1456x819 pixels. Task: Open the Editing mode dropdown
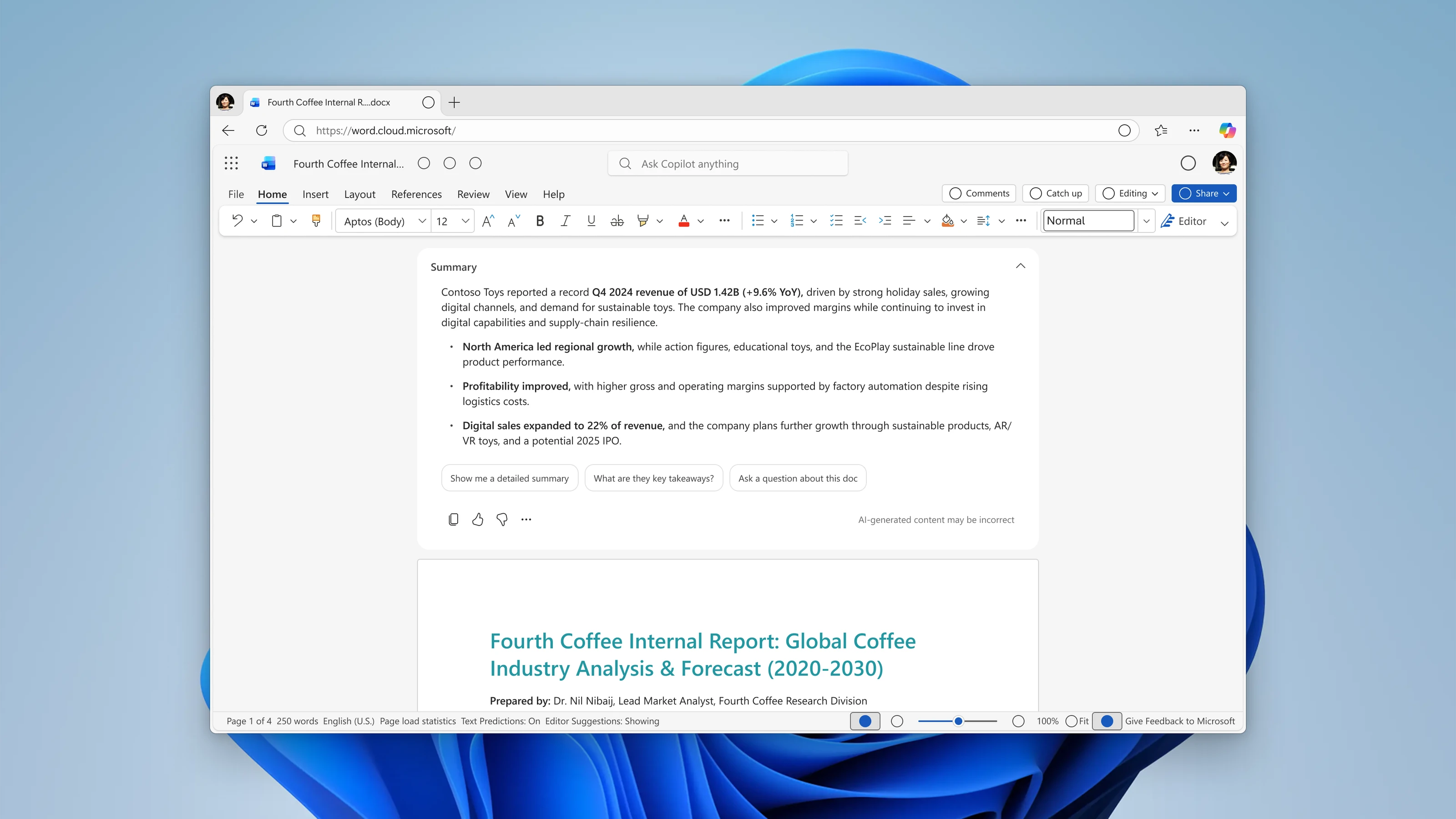(1130, 193)
